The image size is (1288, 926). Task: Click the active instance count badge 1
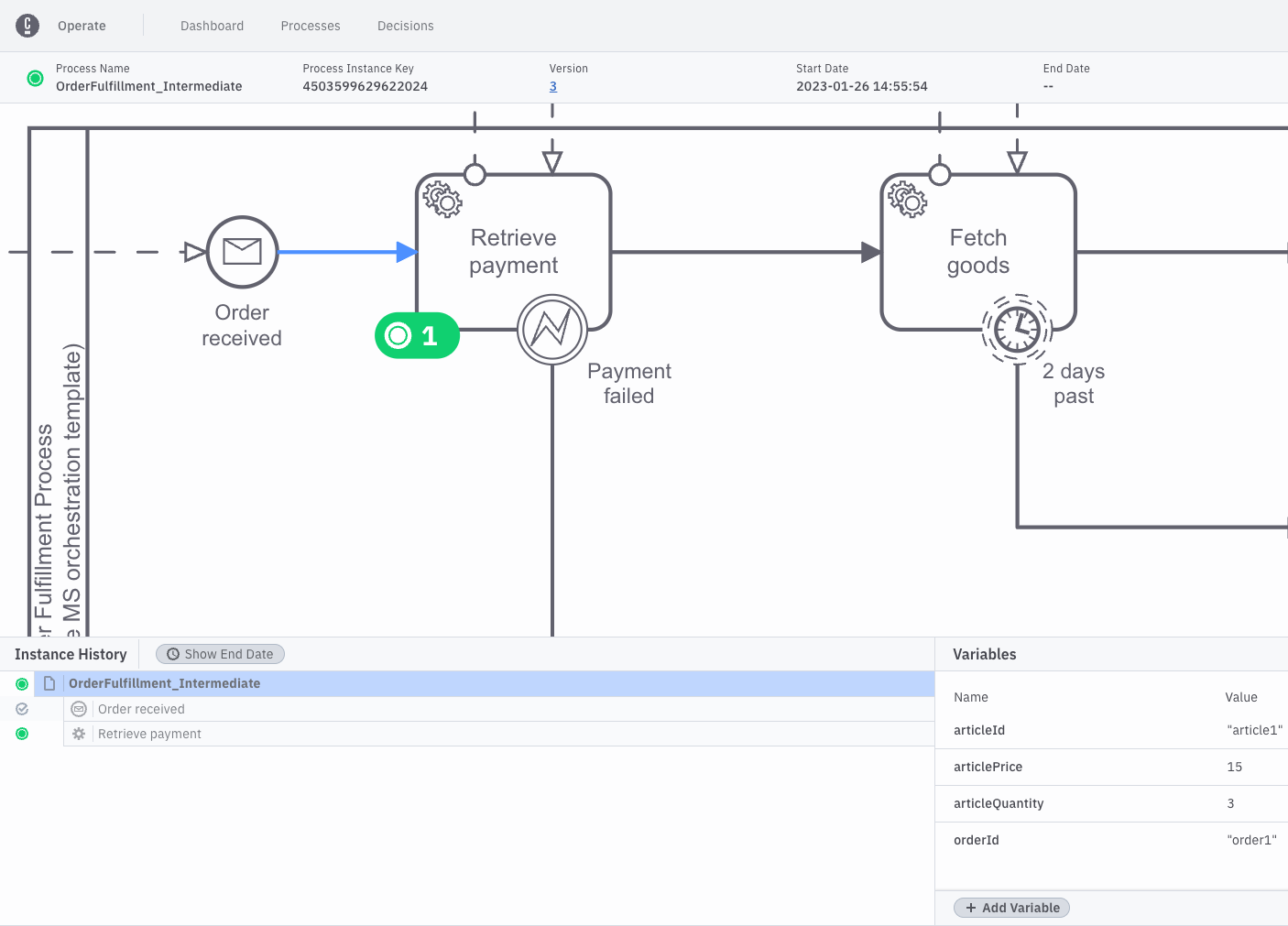[417, 336]
